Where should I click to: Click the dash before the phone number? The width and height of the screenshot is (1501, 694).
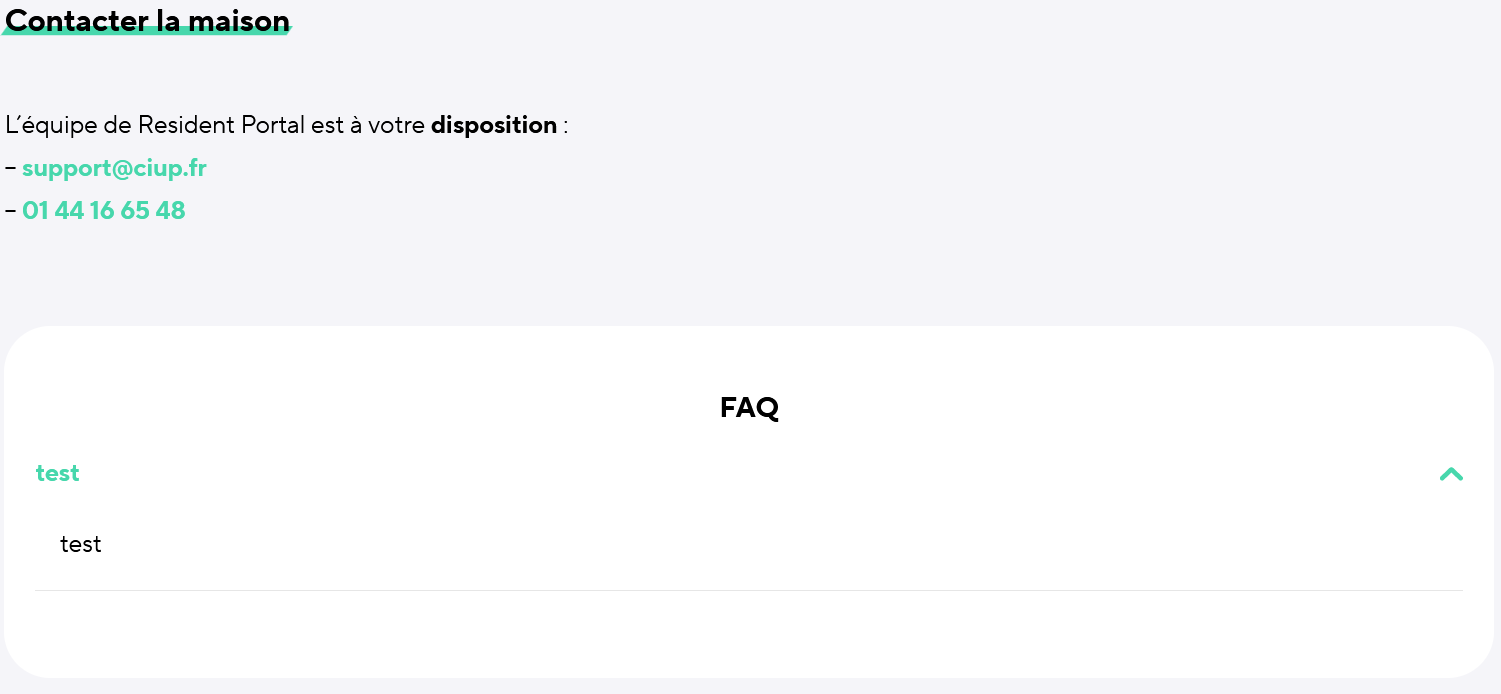click(x=10, y=211)
